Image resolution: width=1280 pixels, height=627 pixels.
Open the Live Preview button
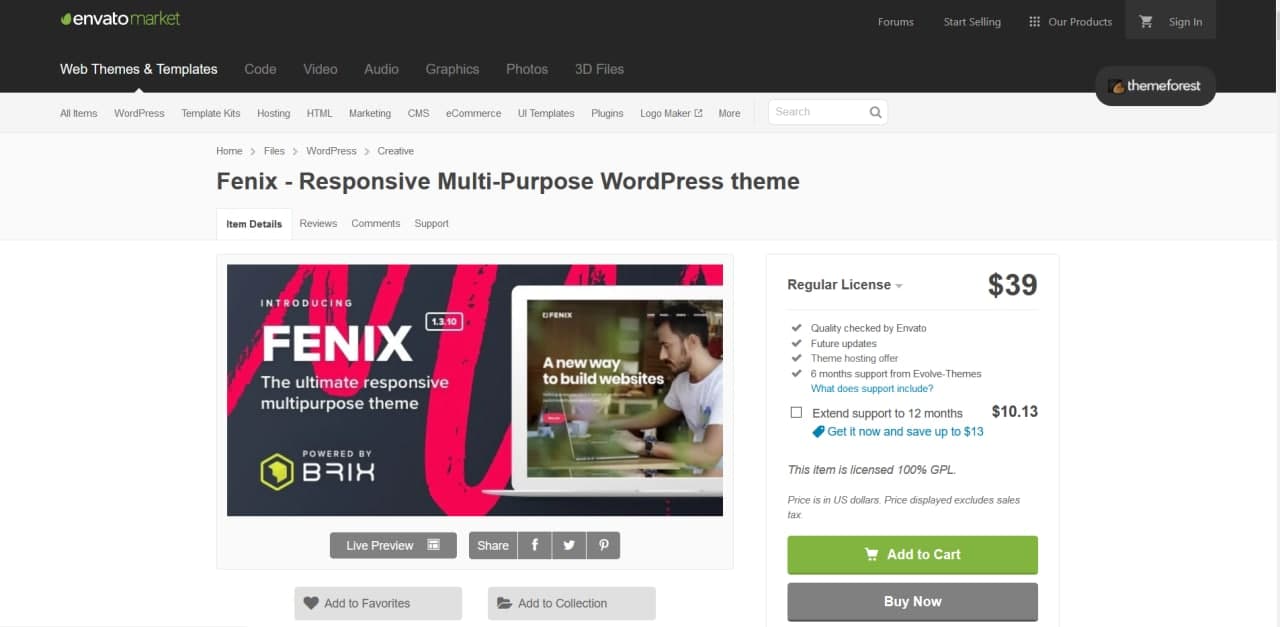(393, 545)
